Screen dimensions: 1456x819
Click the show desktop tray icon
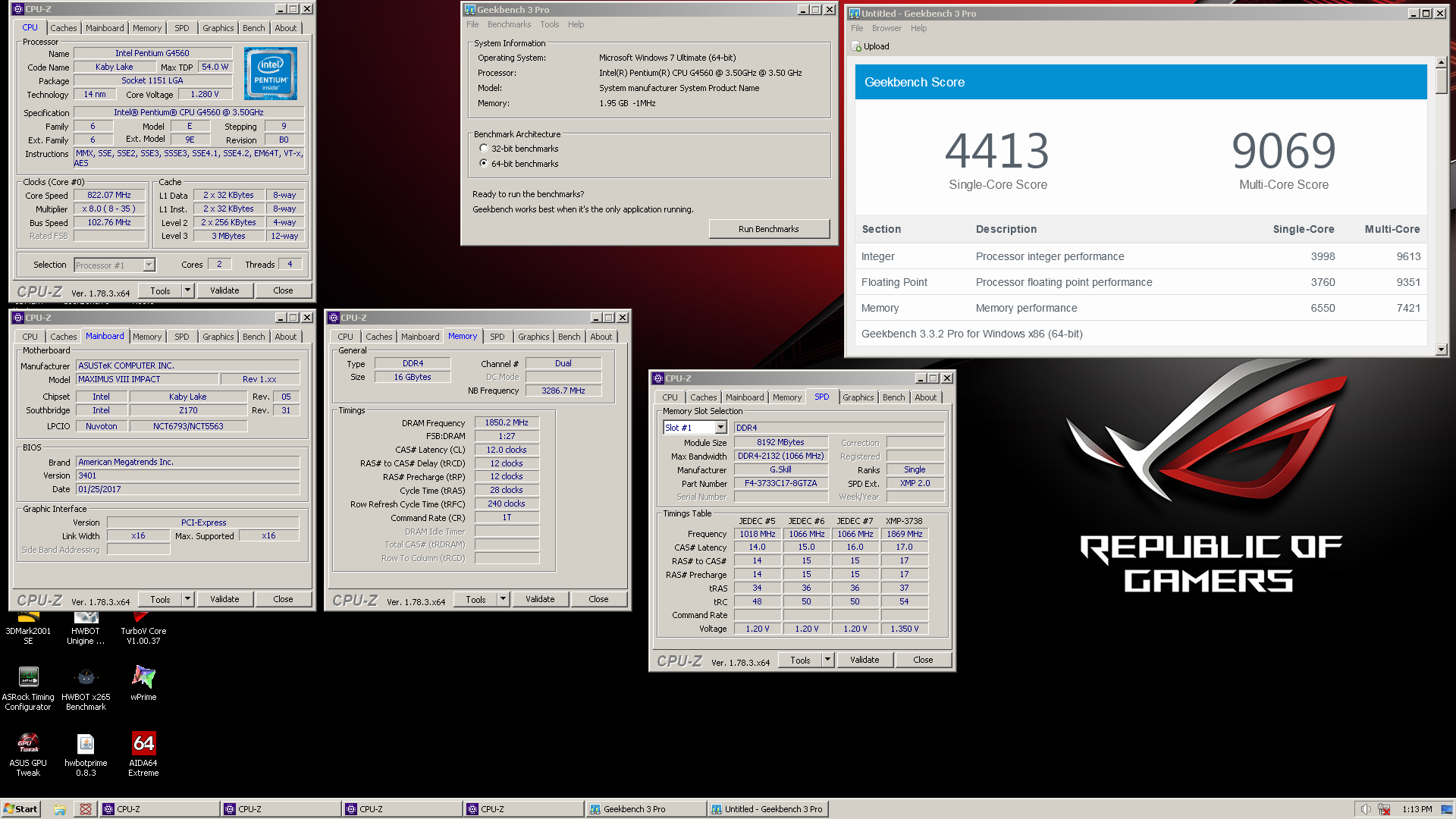pos(1447,809)
